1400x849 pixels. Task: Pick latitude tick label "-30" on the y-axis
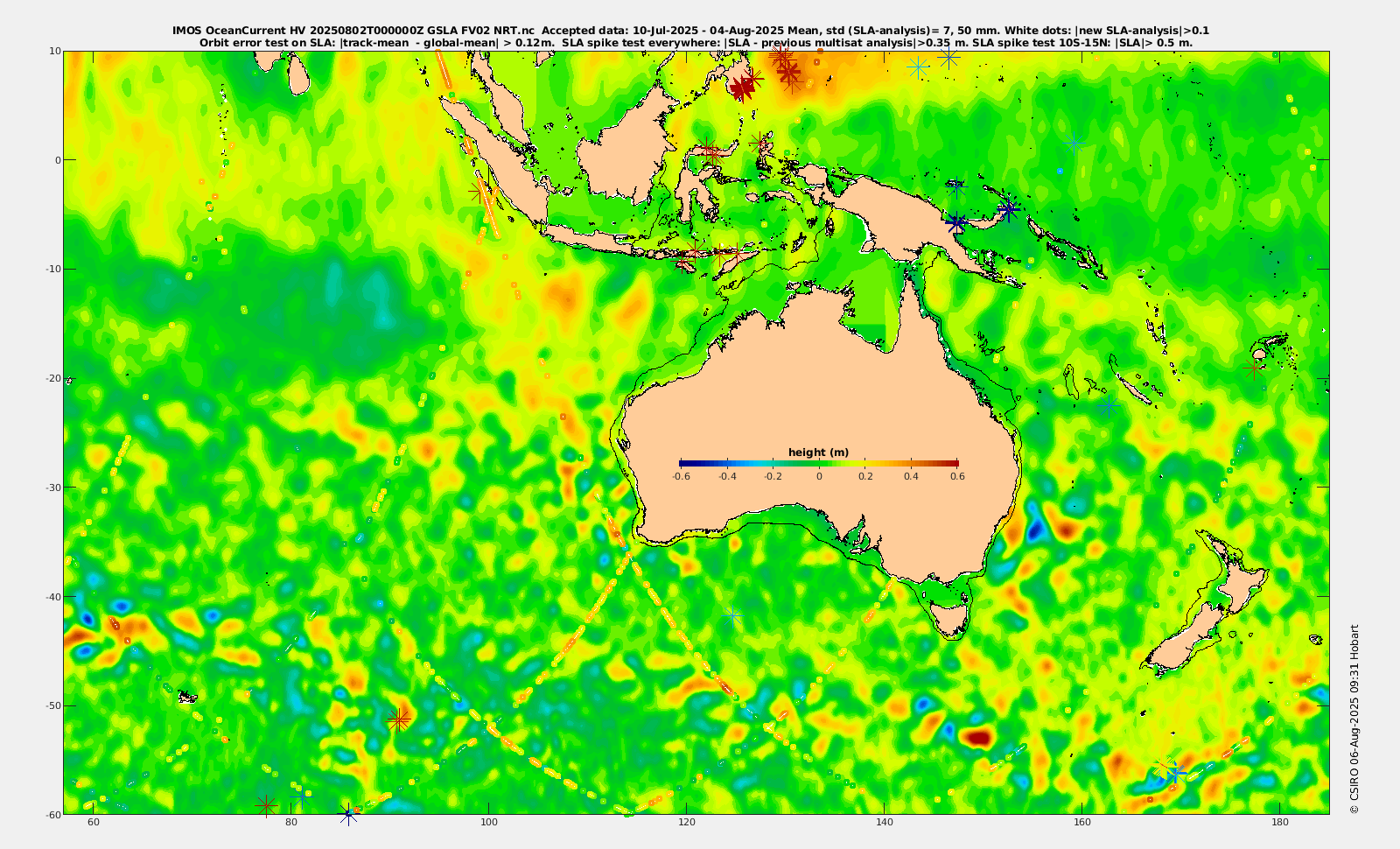point(52,488)
